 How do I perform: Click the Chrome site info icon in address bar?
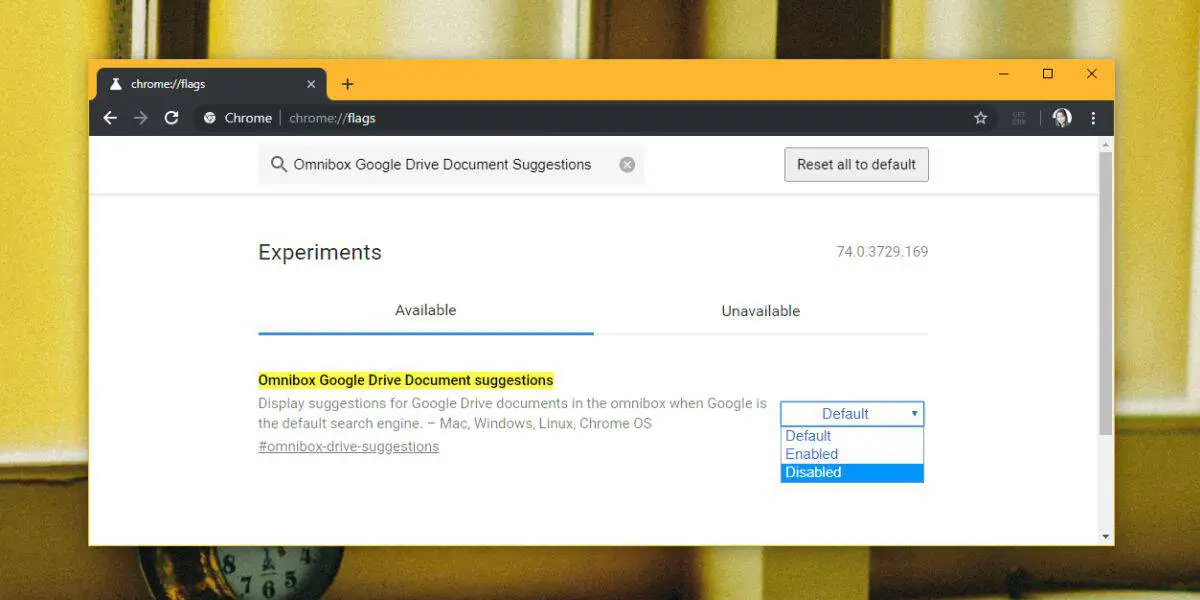click(209, 118)
